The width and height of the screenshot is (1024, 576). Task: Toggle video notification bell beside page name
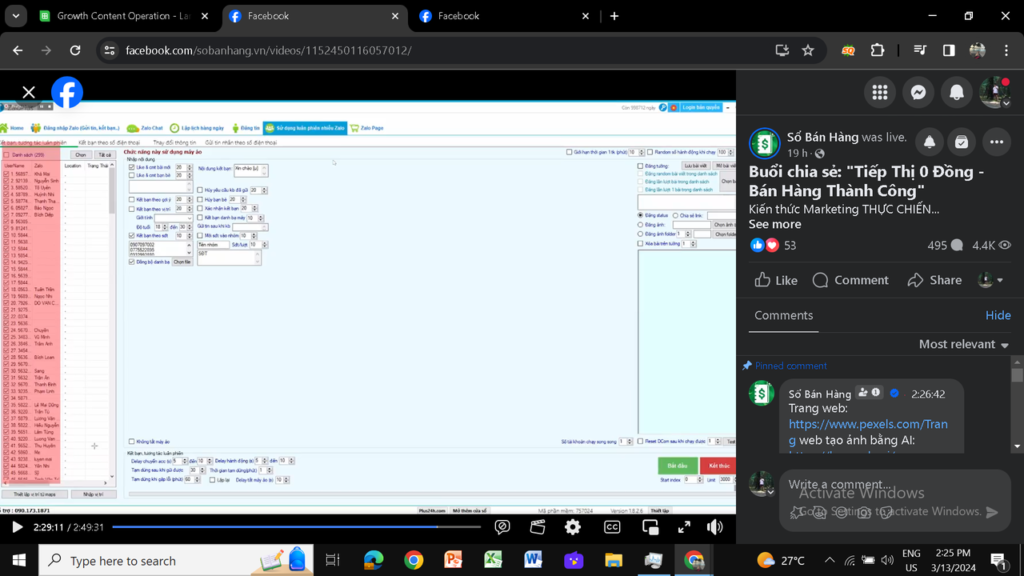929,142
